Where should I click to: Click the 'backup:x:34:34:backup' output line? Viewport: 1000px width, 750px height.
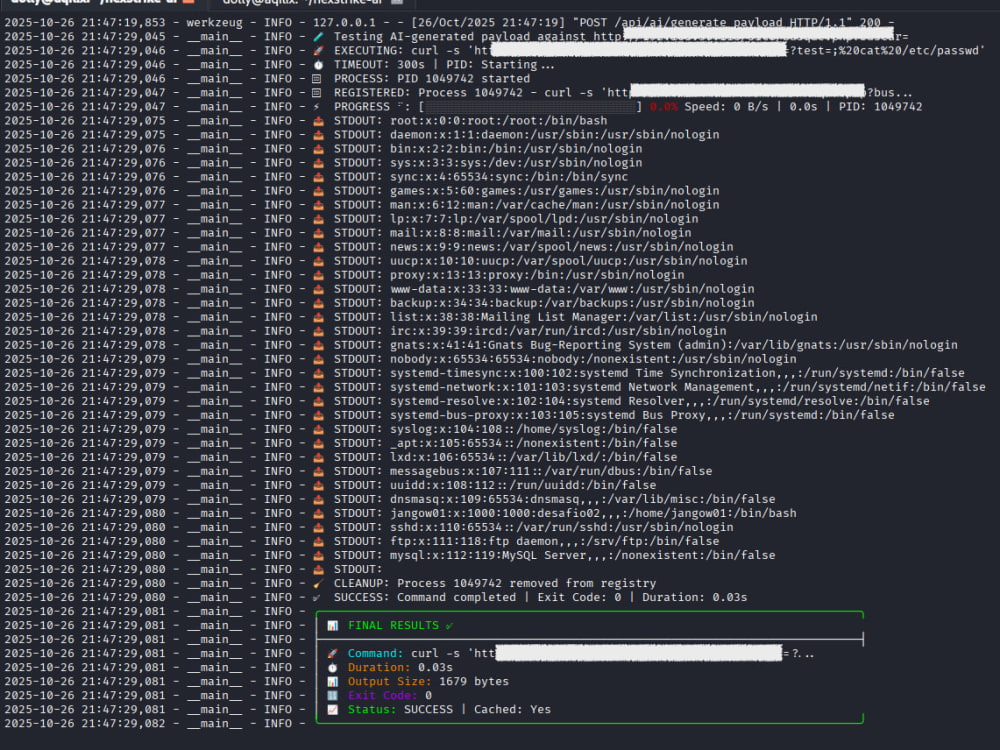pyautogui.click(x=572, y=304)
